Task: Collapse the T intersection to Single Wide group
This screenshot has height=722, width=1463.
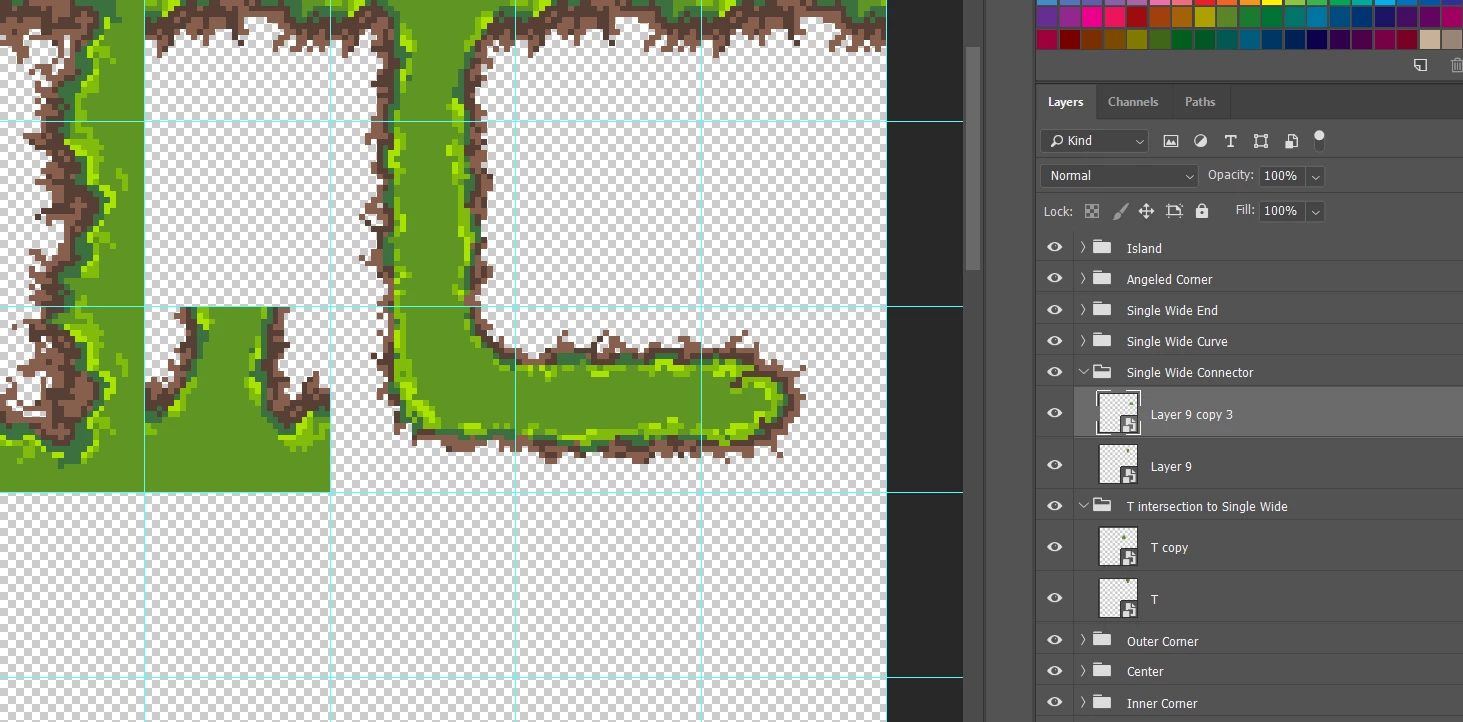Action: click(1083, 505)
